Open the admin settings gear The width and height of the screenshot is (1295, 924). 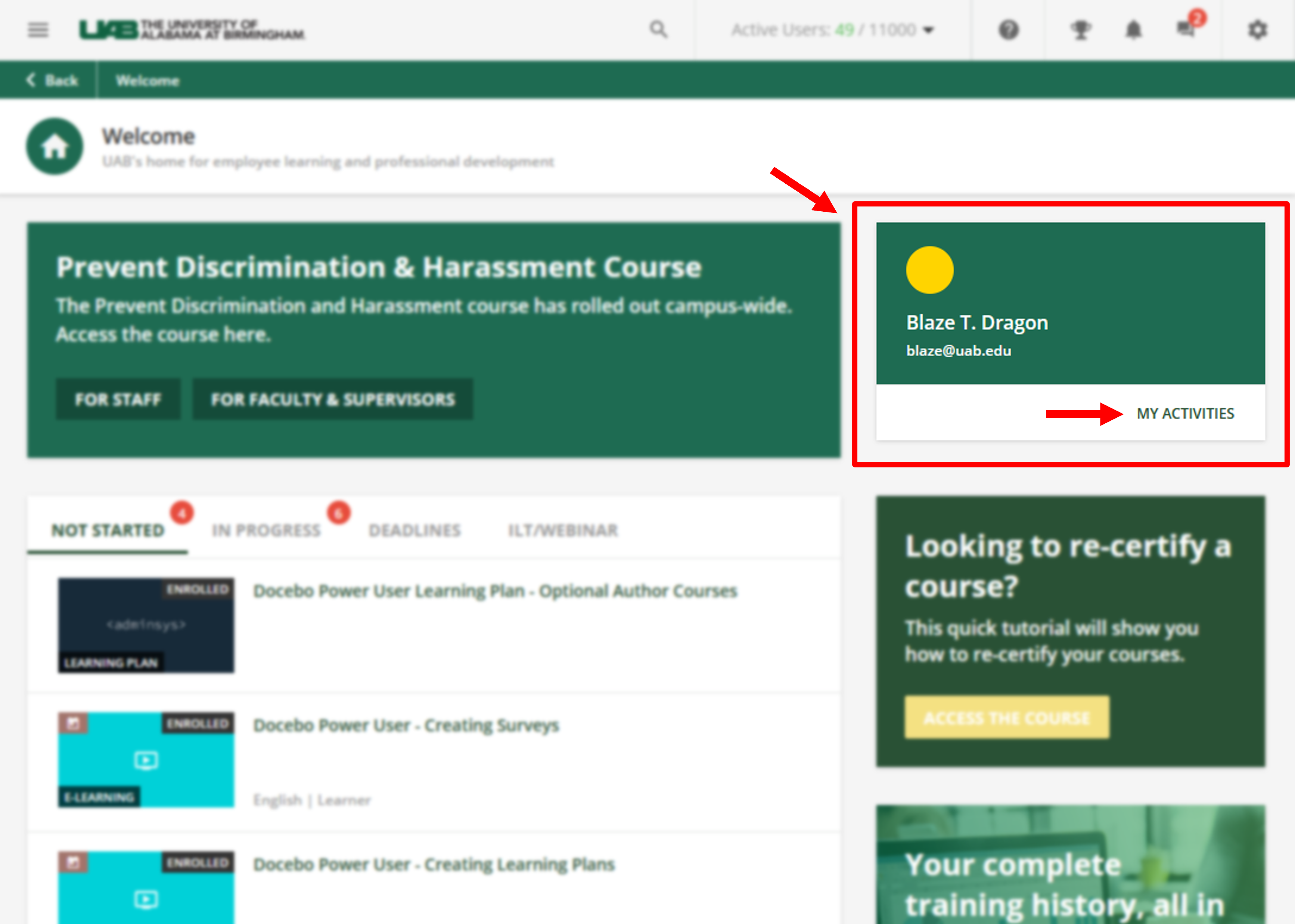[x=1257, y=29]
